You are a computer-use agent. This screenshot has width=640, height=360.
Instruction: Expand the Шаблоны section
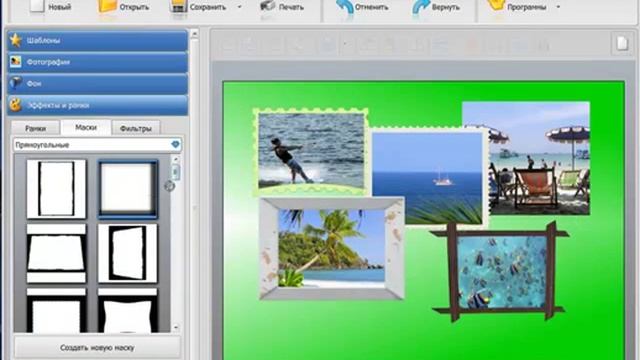[98, 40]
